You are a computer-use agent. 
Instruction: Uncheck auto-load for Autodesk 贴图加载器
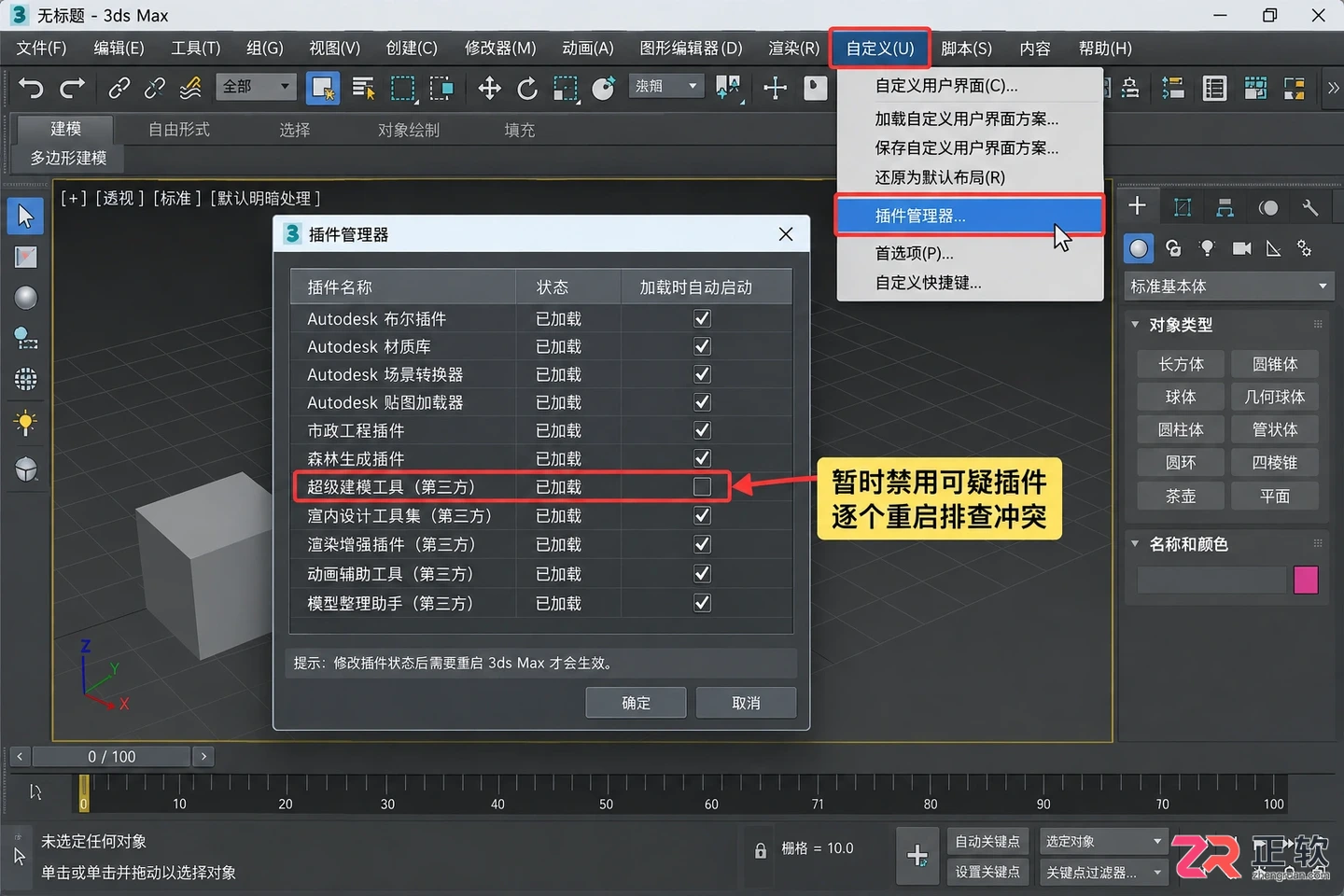click(x=703, y=402)
